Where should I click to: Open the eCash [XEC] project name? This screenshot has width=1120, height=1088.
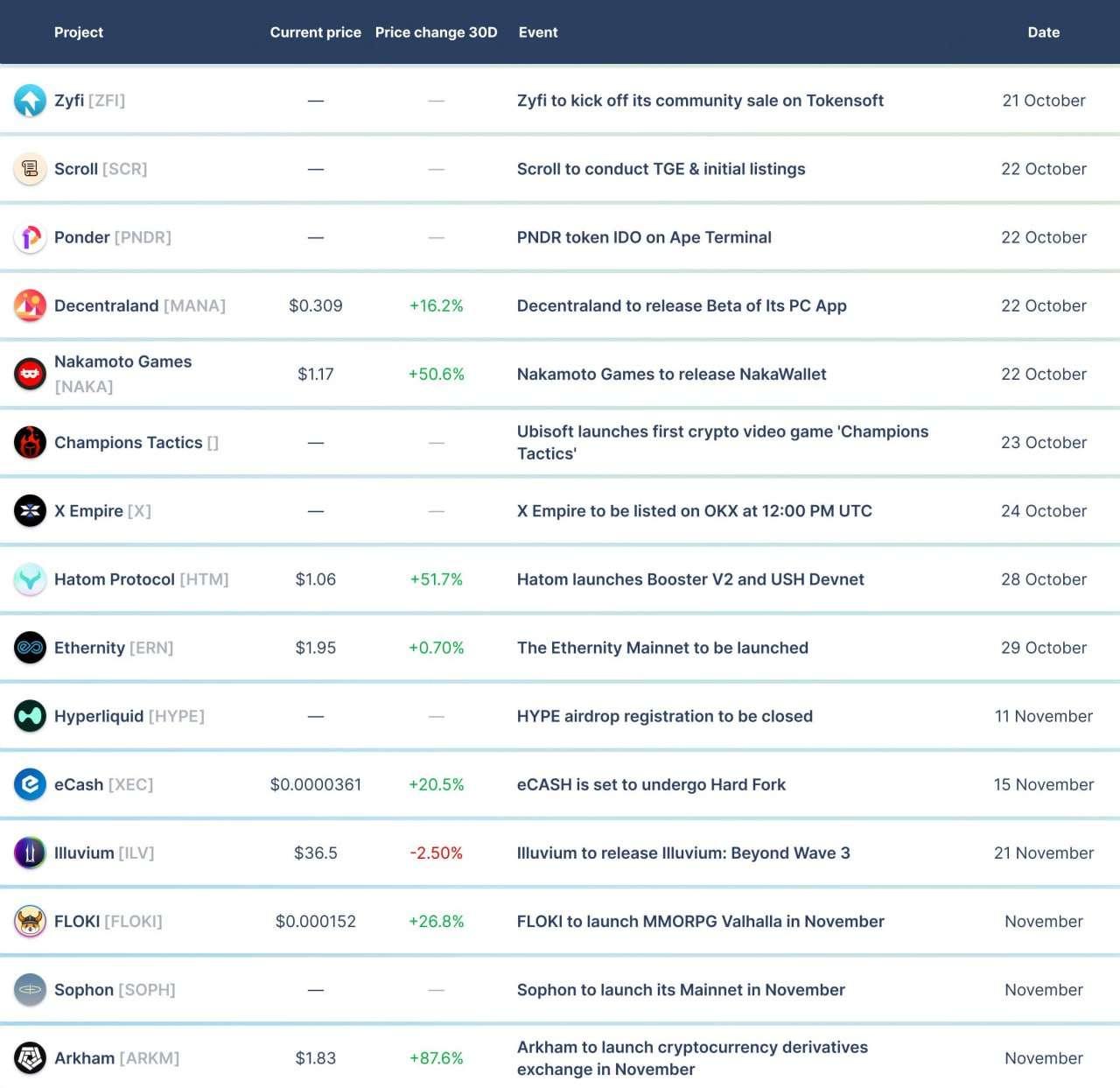click(x=103, y=784)
